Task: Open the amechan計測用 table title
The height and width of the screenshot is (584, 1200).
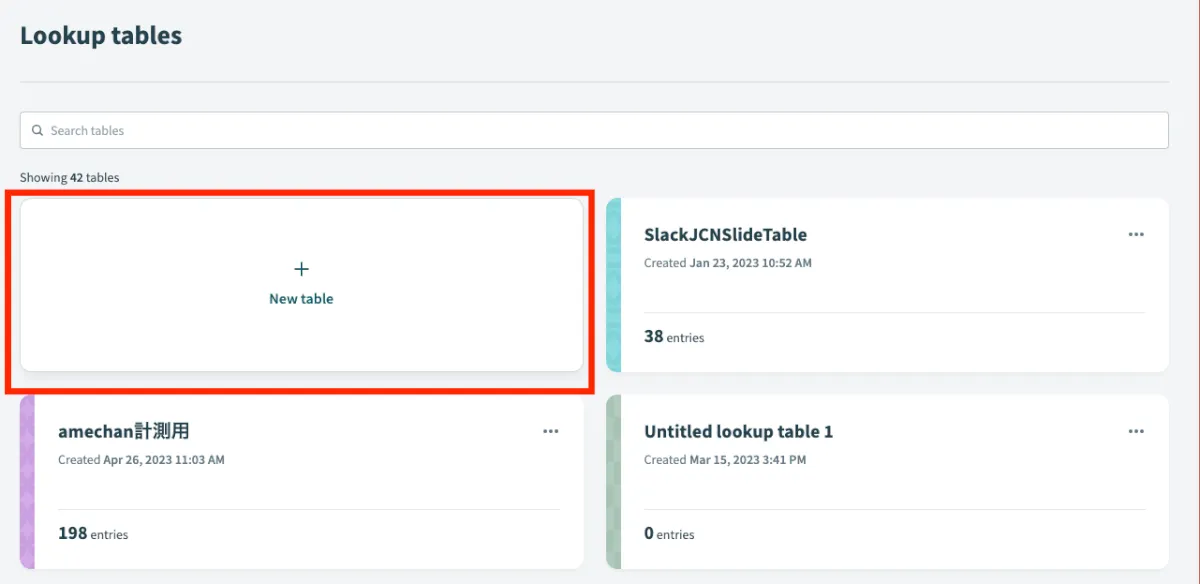Action: (x=123, y=432)
